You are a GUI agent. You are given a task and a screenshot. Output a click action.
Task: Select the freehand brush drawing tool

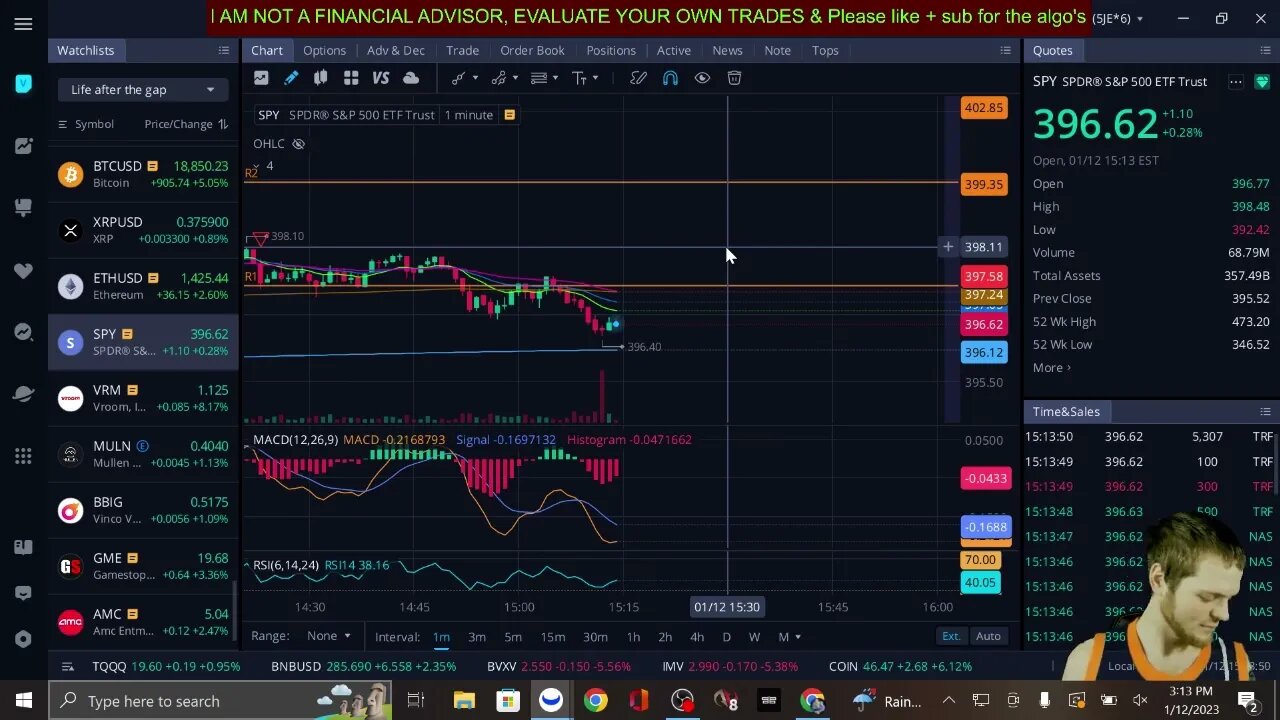tap(638, 78)
